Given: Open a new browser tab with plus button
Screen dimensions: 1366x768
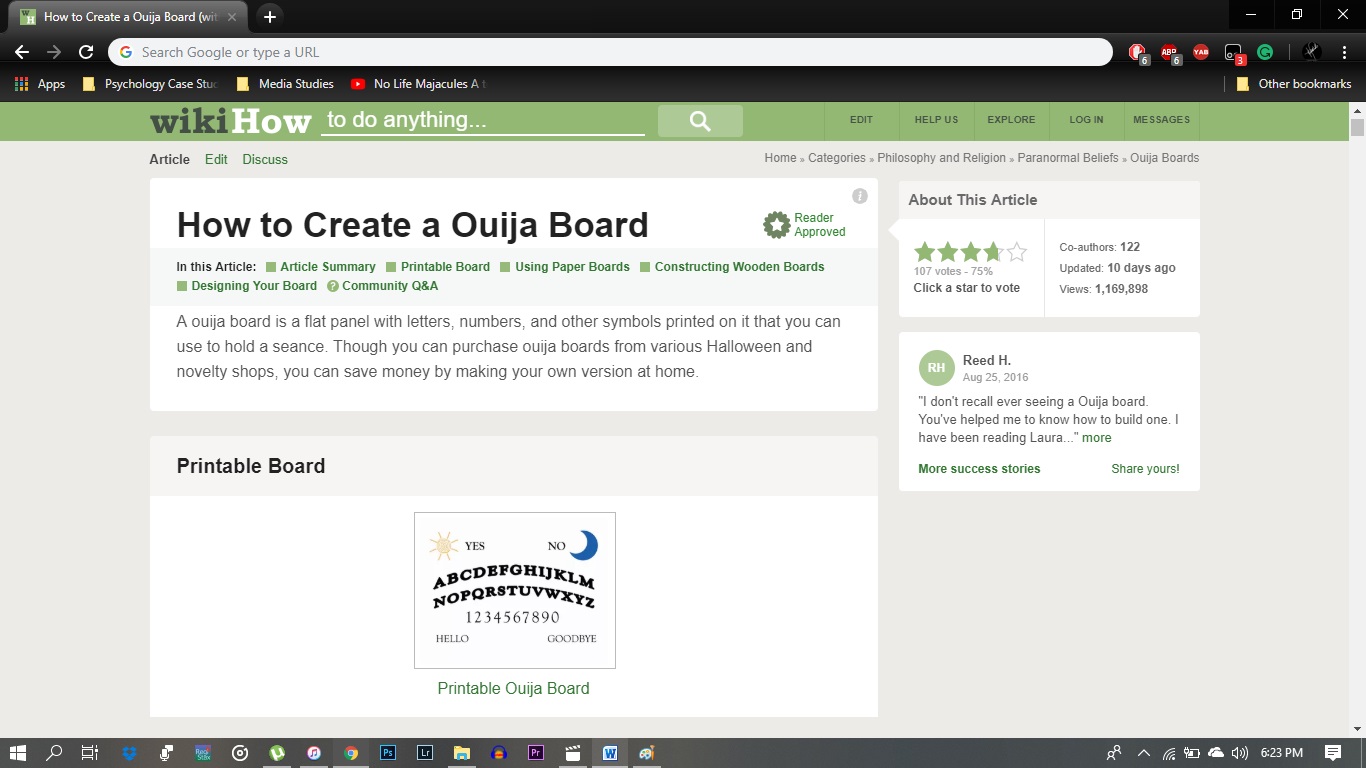Looking at the screenshot, I should 269,16.
